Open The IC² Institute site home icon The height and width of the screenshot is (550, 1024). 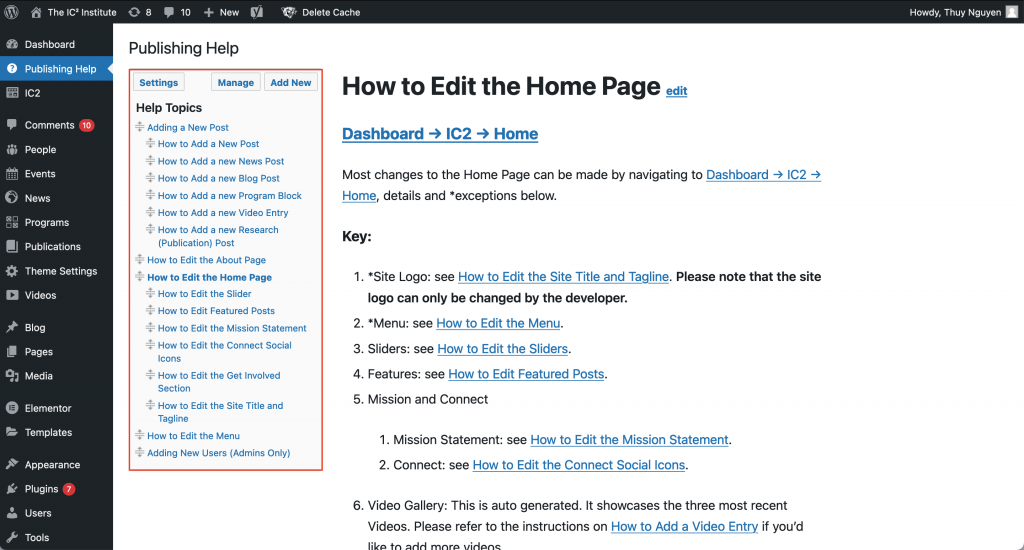coord(36,12)
